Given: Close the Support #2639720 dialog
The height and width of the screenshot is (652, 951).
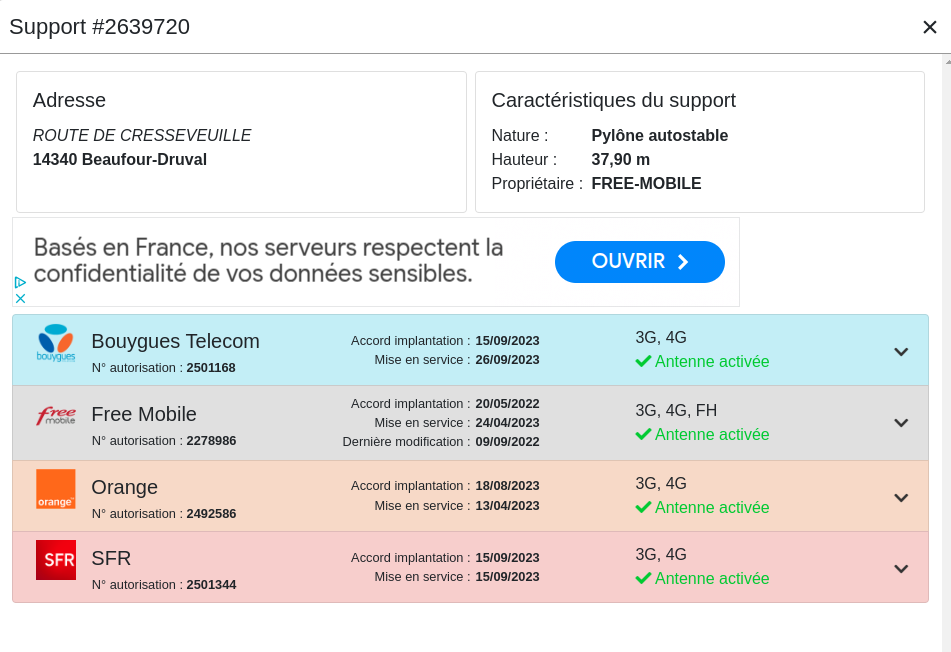Looking at the screenshot, I should point(929,27).
